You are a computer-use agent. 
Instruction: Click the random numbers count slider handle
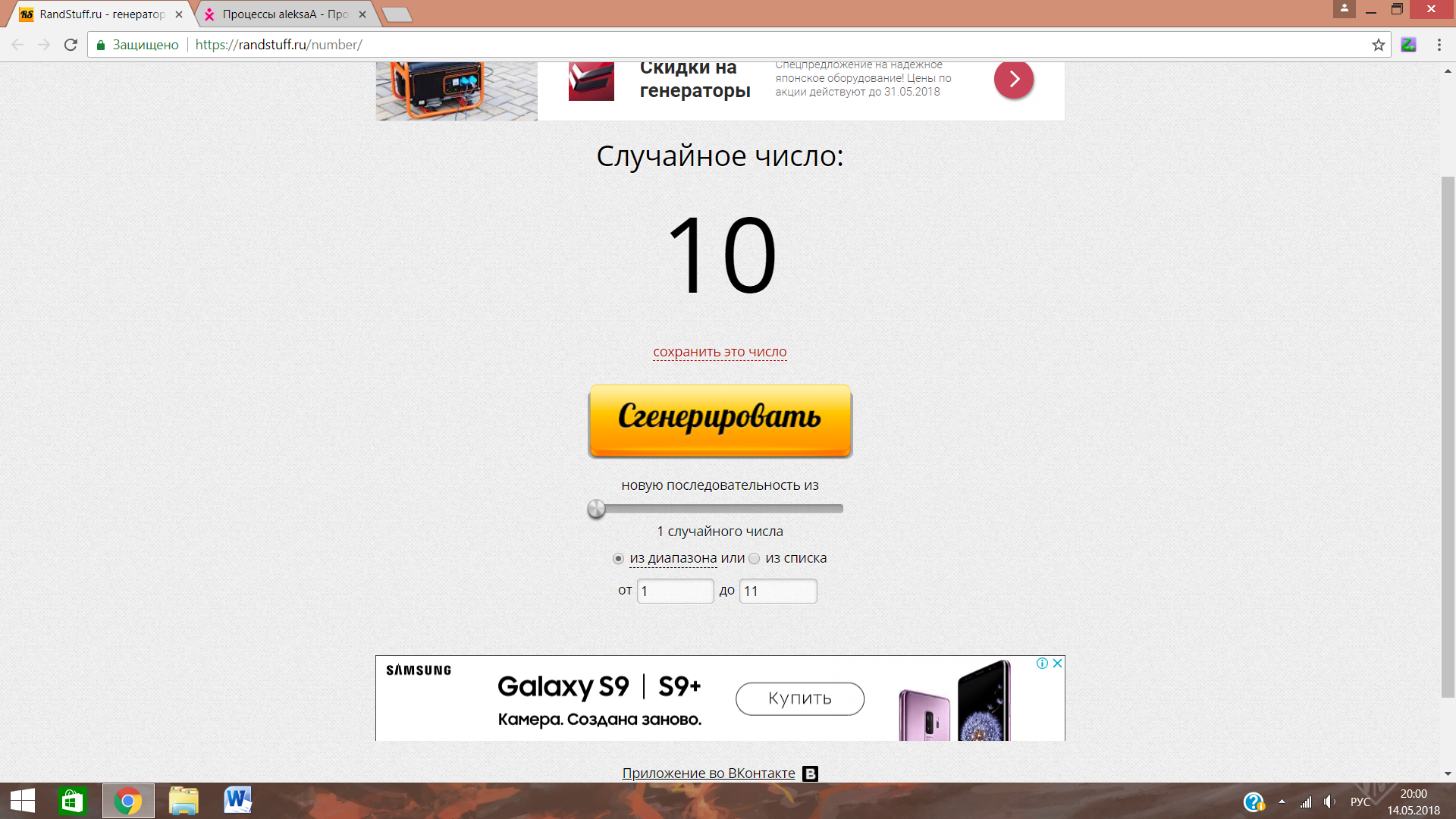tap(597, 509)
